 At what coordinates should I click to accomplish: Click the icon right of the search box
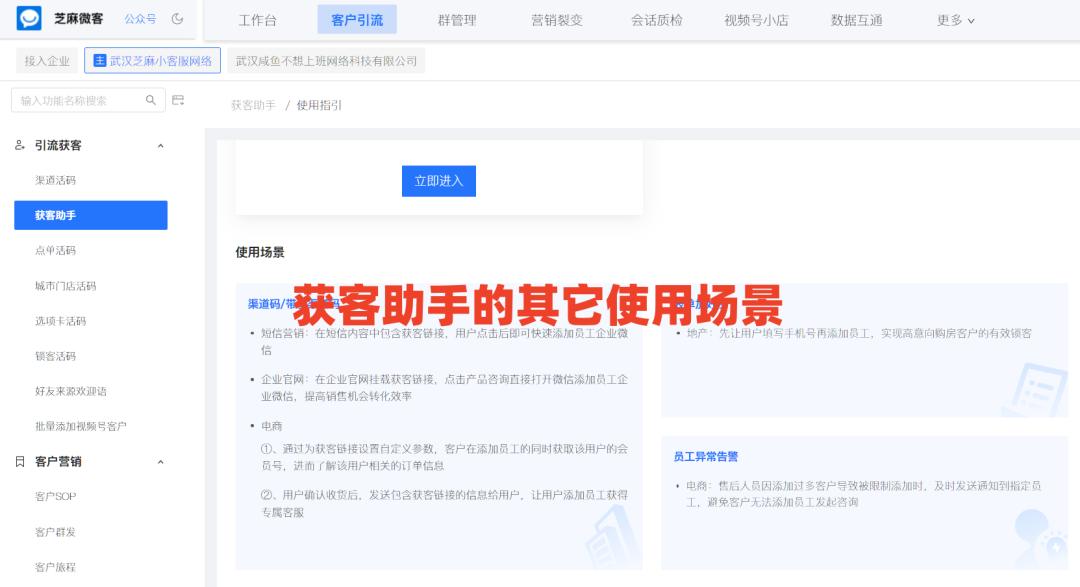pyautogui.click(x=178, y=99)
